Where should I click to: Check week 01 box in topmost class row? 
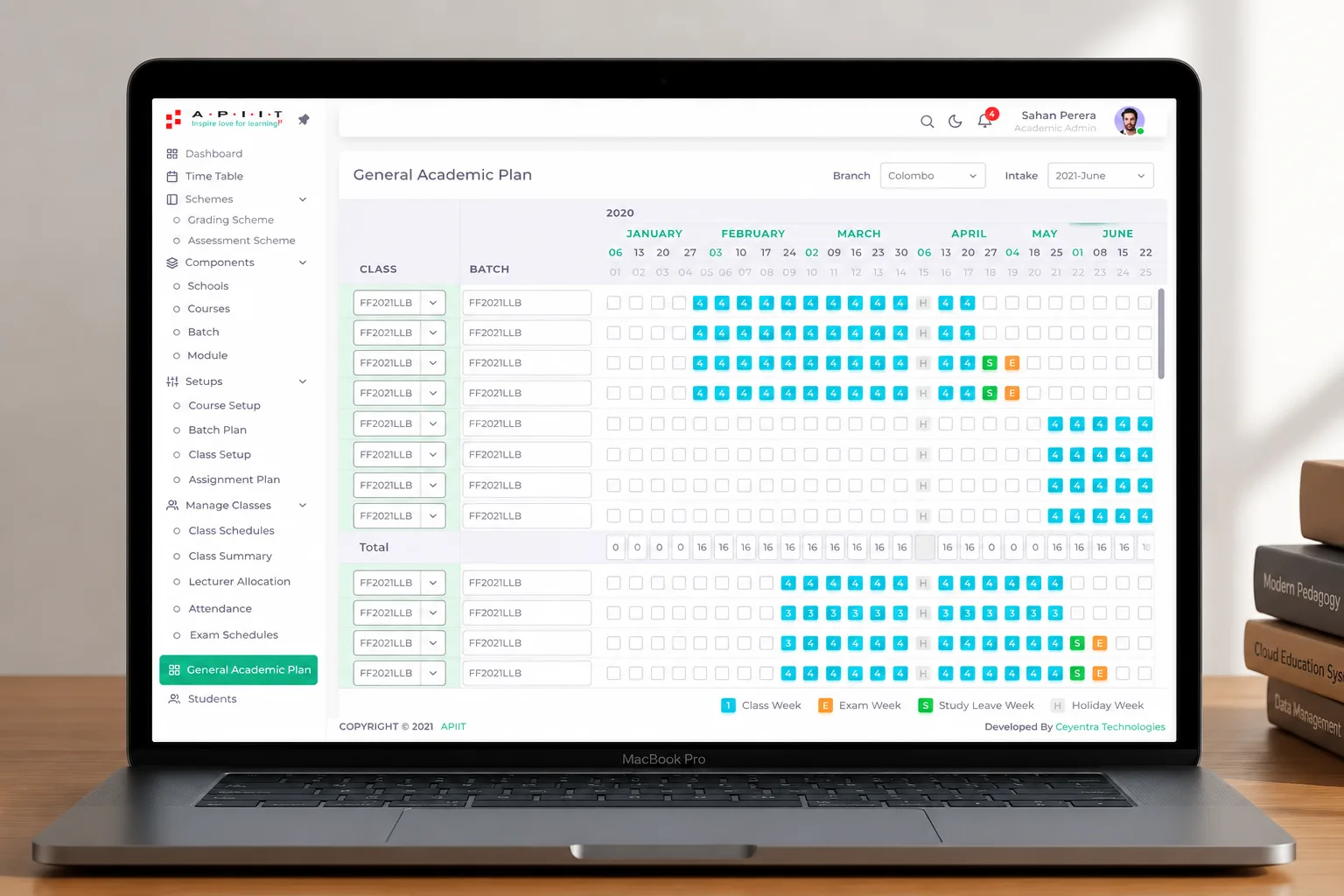tap(614, 303)
